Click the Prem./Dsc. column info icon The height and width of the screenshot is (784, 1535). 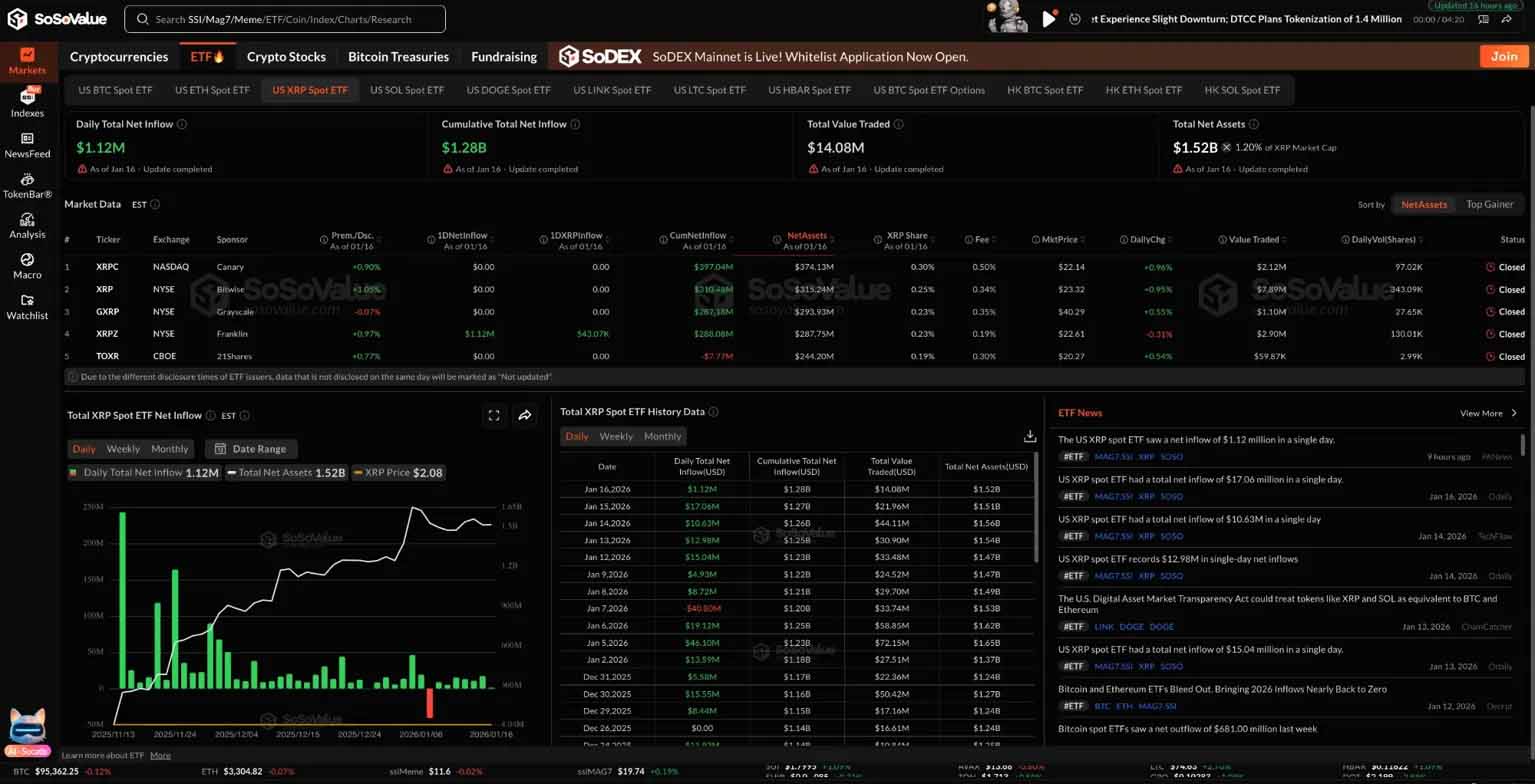point(325,240)
